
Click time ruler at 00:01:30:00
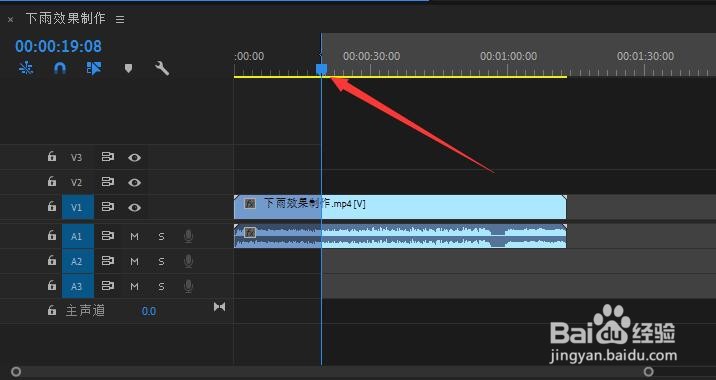click(645, 56)
